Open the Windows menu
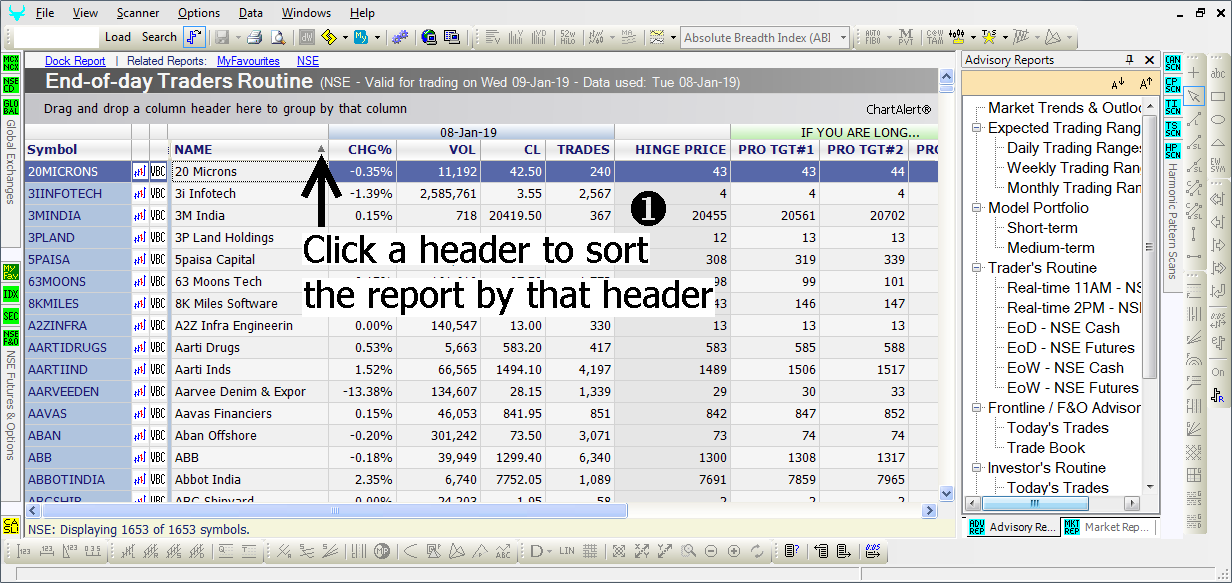The height and width of the screenshot is (583, 1232). pyautogui.click(x=306, y=13)
